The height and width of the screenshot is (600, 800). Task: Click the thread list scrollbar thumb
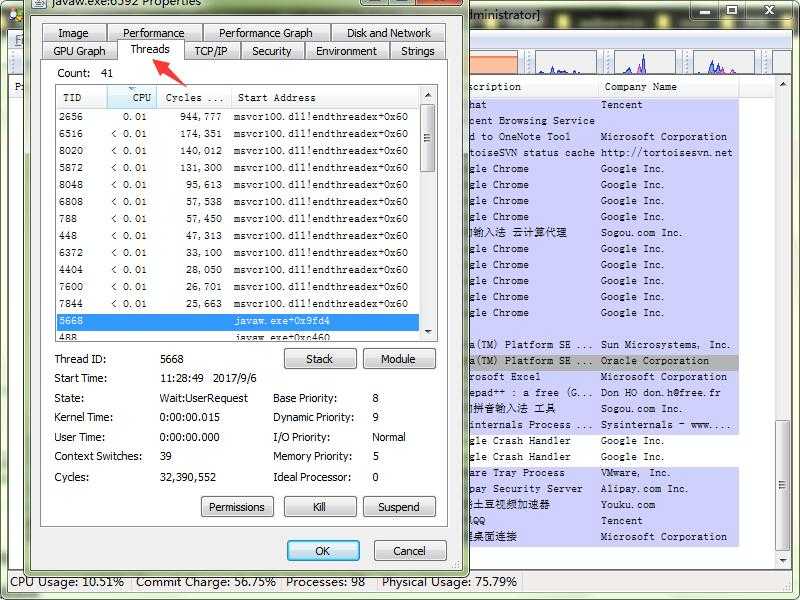(x=428, y=138)
